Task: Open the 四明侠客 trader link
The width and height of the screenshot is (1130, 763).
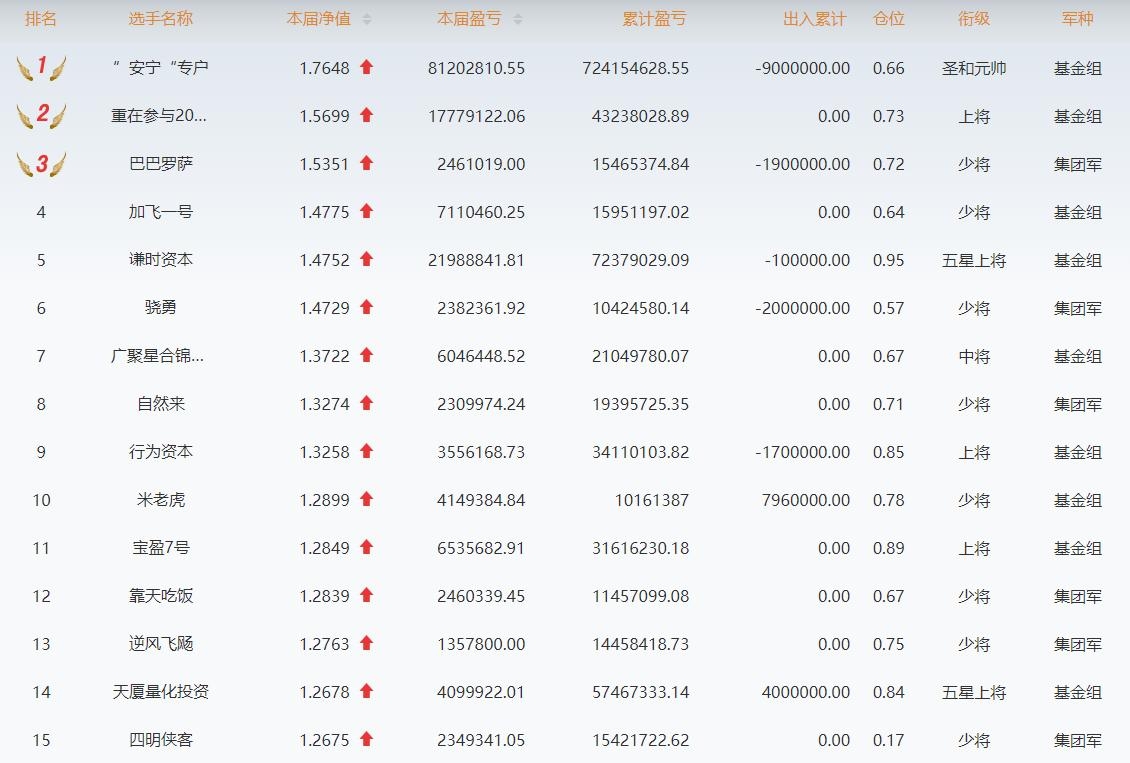Action: [160, 740]
